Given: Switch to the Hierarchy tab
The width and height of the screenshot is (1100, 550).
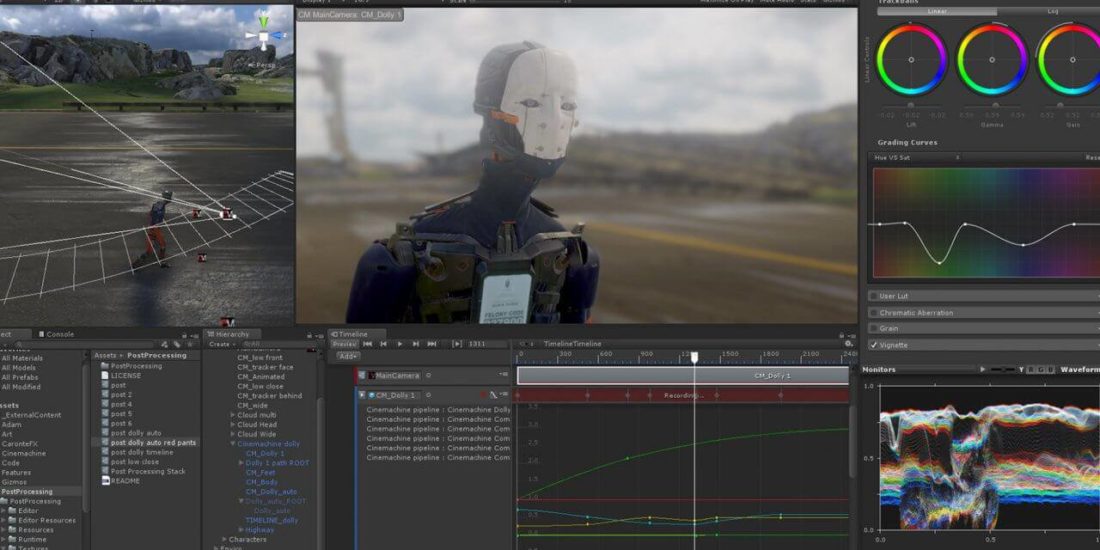Looking at the screenshot, I should [x=232, y=334].
